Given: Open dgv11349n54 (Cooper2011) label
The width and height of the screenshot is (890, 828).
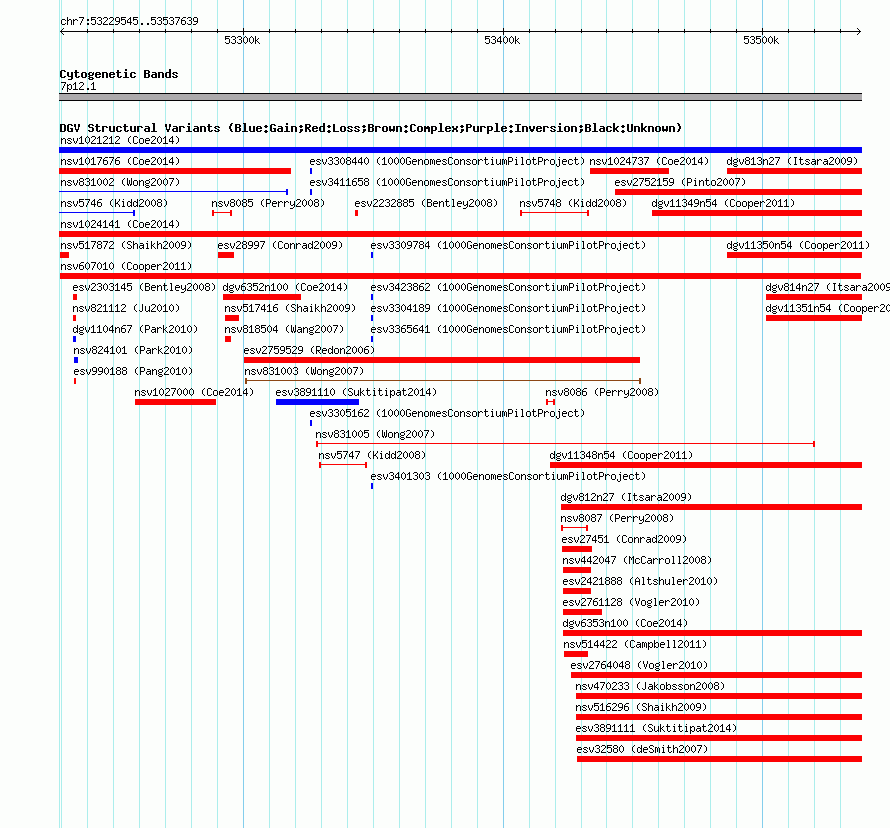Looking at the screenshot, I should (x=724, y=203).
